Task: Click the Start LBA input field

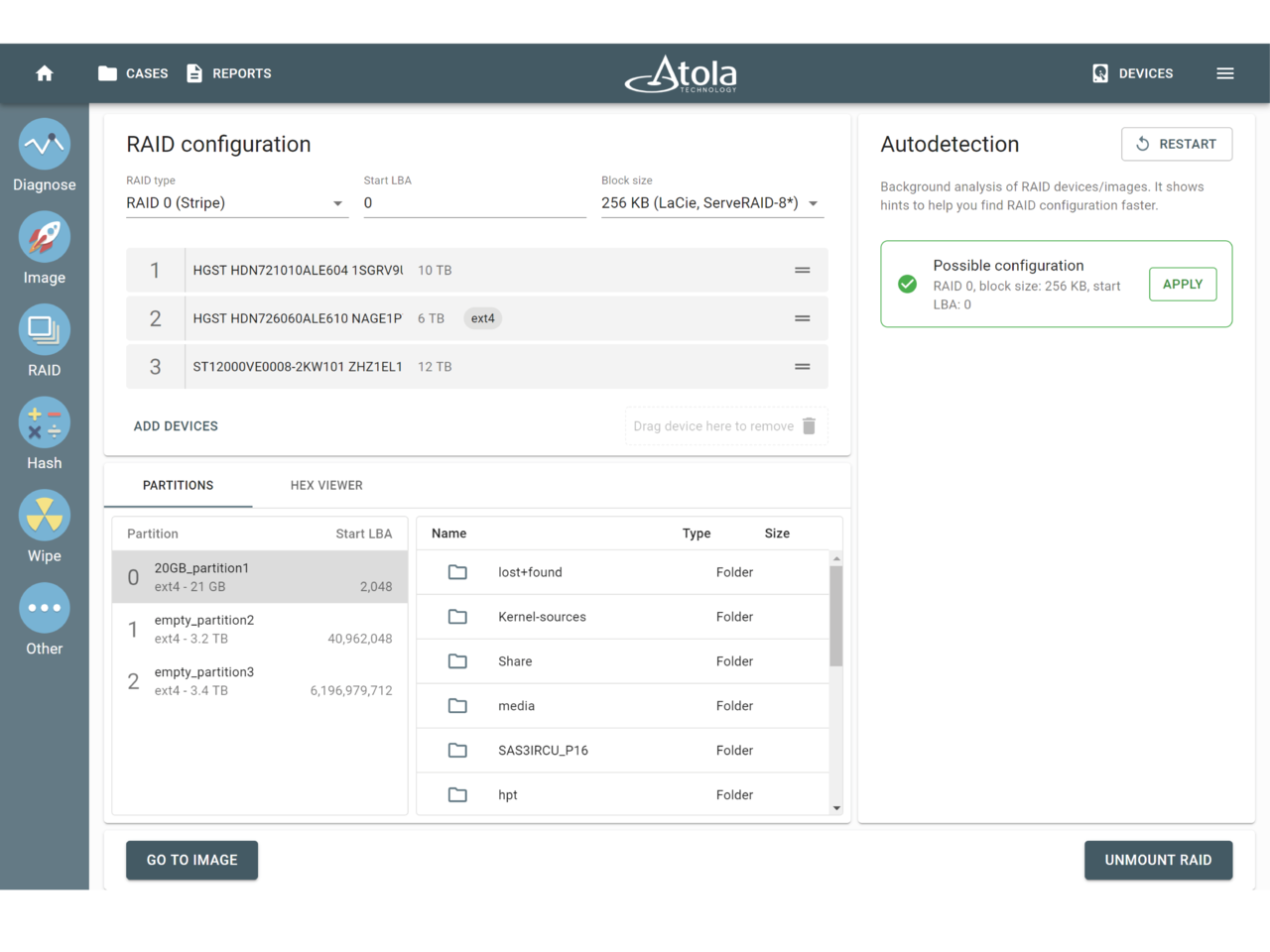Action: (x=474, y=203)
